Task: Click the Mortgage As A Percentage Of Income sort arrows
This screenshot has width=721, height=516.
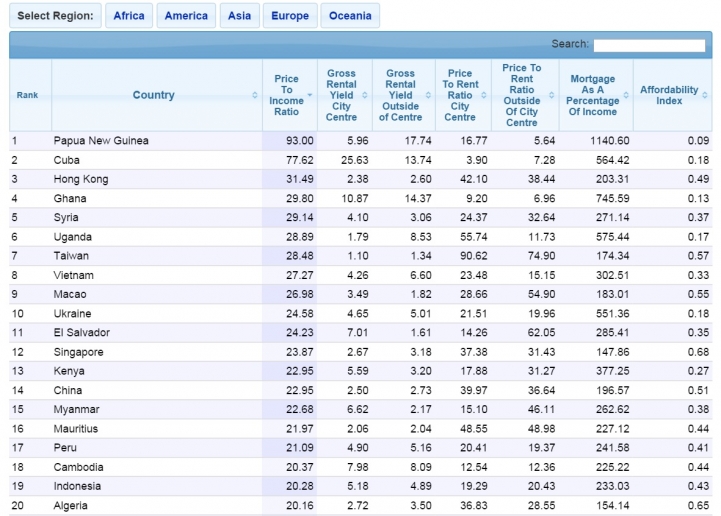Action: (x=626, y=95)
